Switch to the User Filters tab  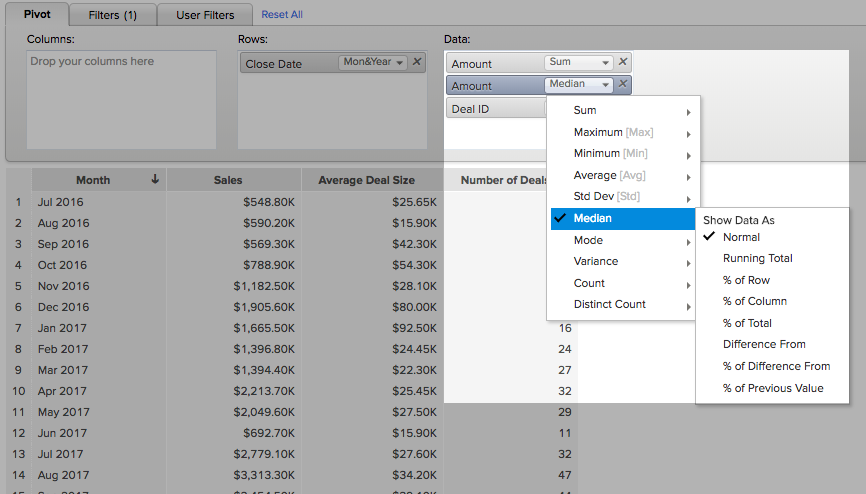(x=205, y=15)
